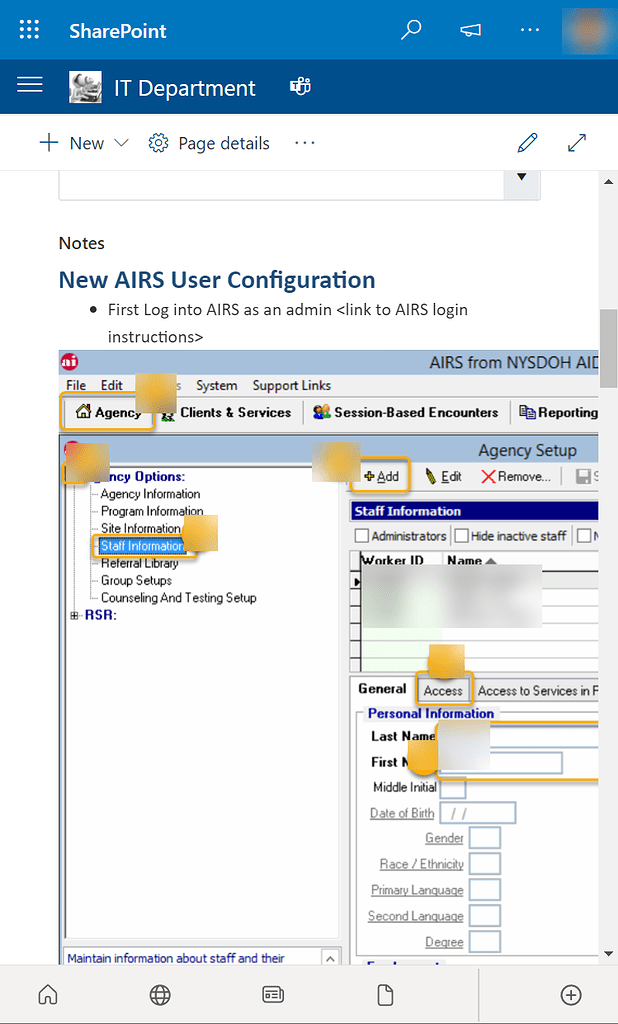The width and height of the screenshot is (618, 1024).
Task: Click the plus circle create icon
Action: 571,994
